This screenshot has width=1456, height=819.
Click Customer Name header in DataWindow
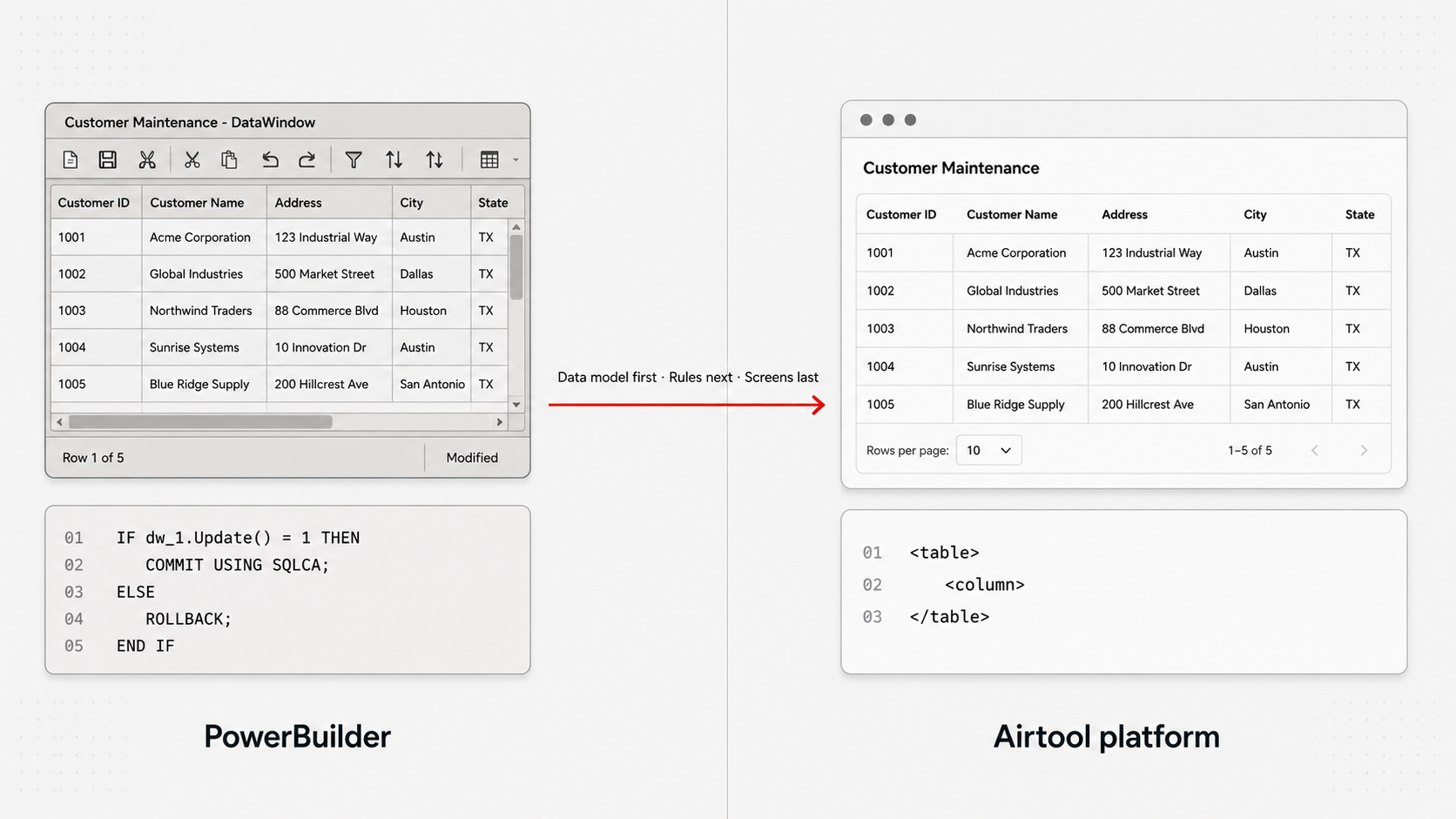tap(197, 203)
